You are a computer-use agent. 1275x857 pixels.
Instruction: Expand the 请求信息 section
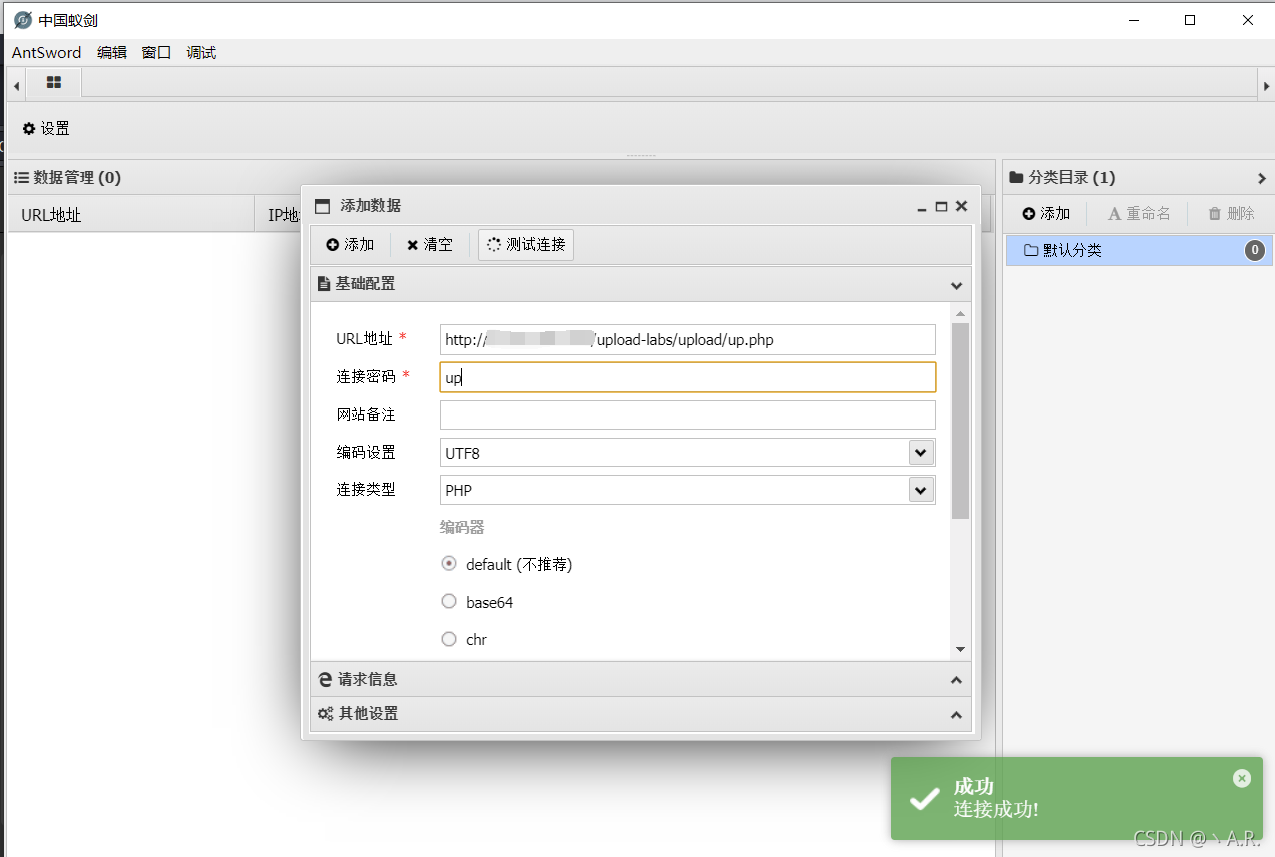click(x=641, y=679)
